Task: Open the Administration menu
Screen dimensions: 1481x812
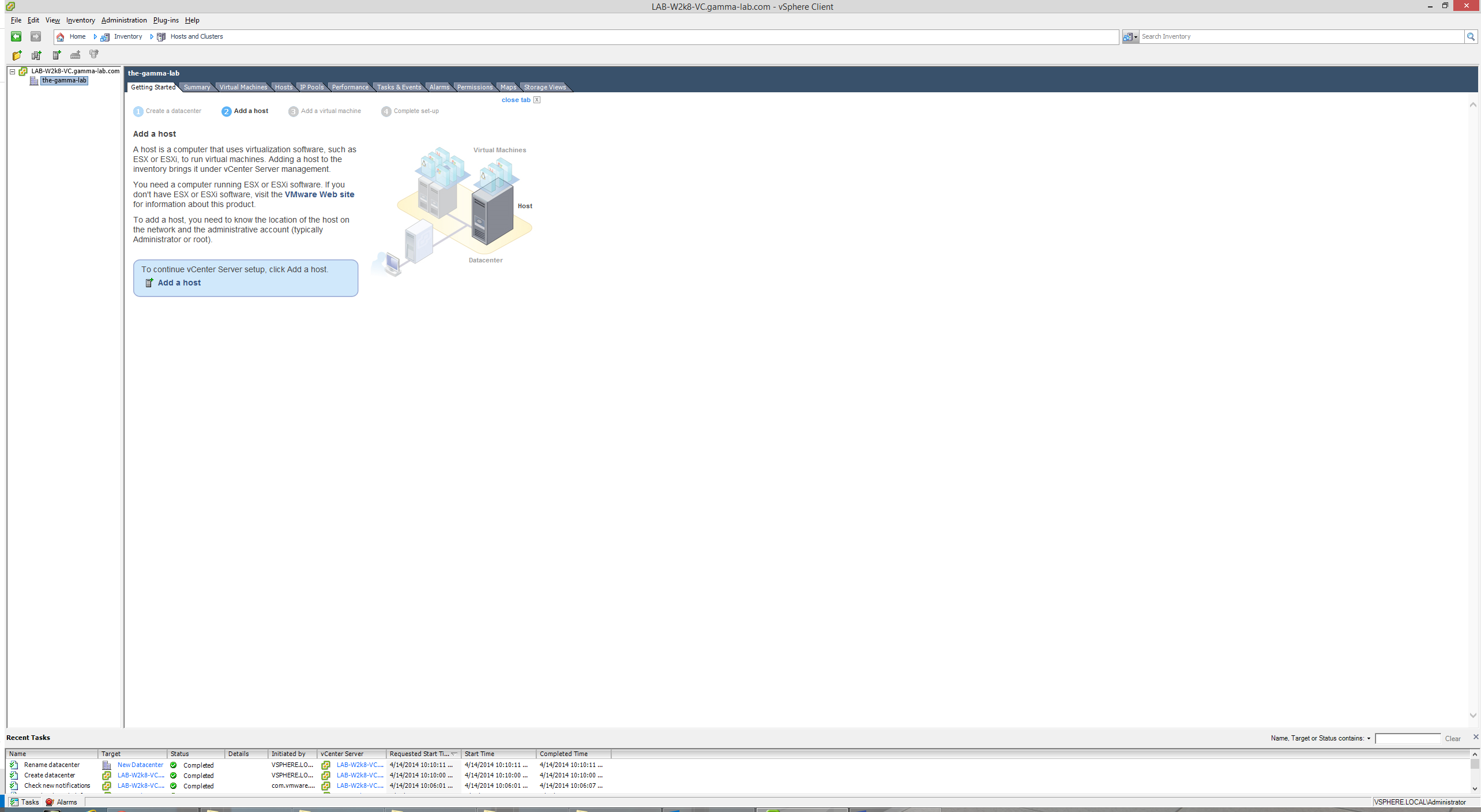Action: 124,20
